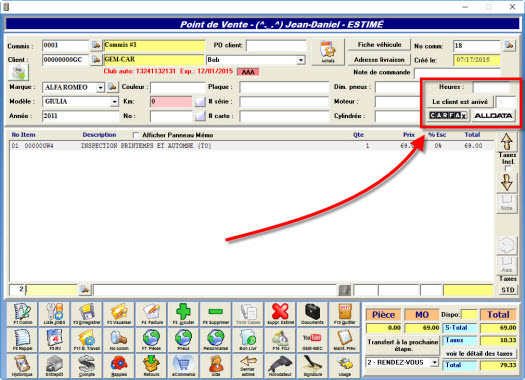This screenshot has width=525, height=380.
Task: Open the F9 RV calendar icon
Action: pos(54,340)
